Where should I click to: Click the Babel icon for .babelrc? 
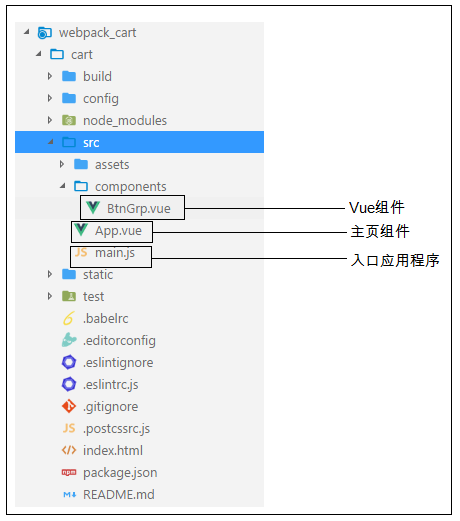pyautogui.click(x=69, y=318)
